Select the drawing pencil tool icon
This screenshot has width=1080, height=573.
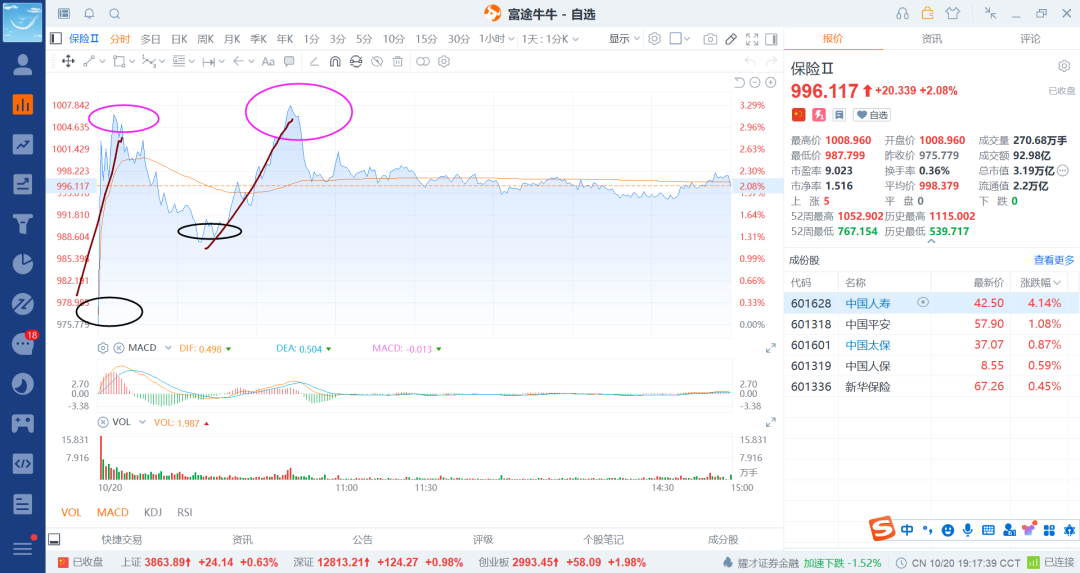(731, 39)
